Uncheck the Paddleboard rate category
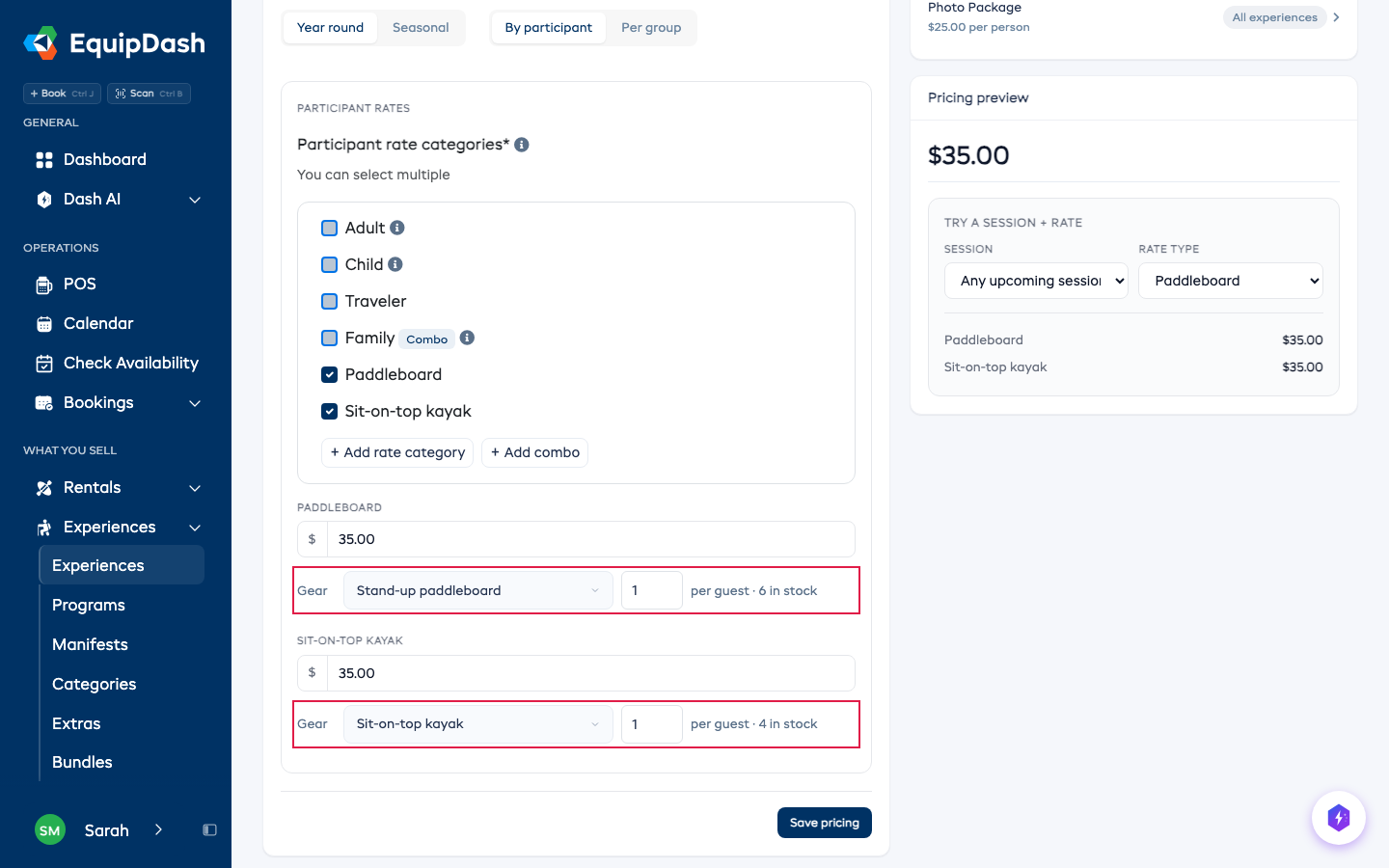 pos(329,375)
